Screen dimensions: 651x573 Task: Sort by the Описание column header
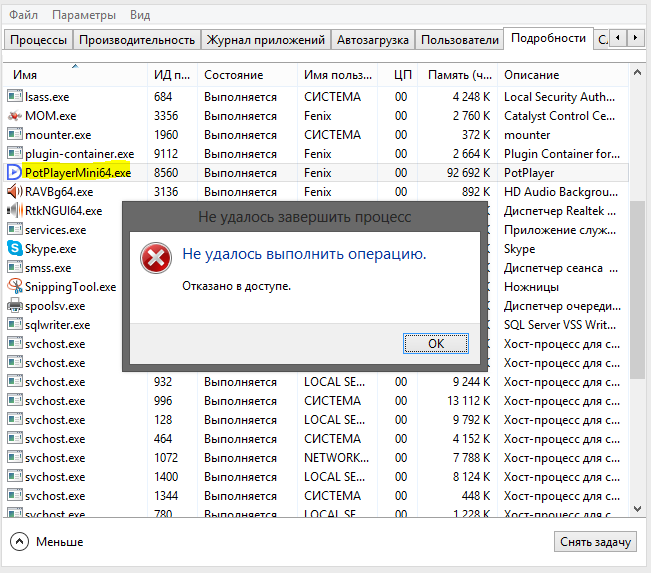(563, 75)
